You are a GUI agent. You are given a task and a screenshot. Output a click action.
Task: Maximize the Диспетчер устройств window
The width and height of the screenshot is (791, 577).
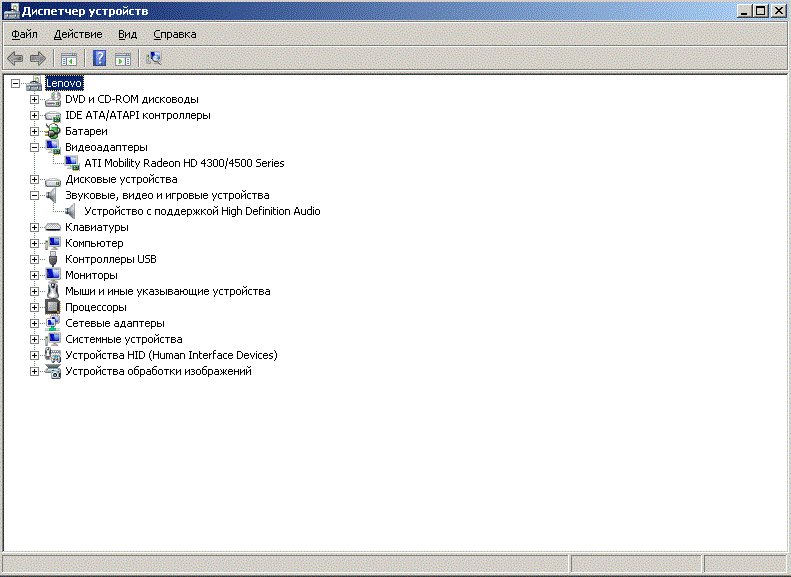pos(761,11)
